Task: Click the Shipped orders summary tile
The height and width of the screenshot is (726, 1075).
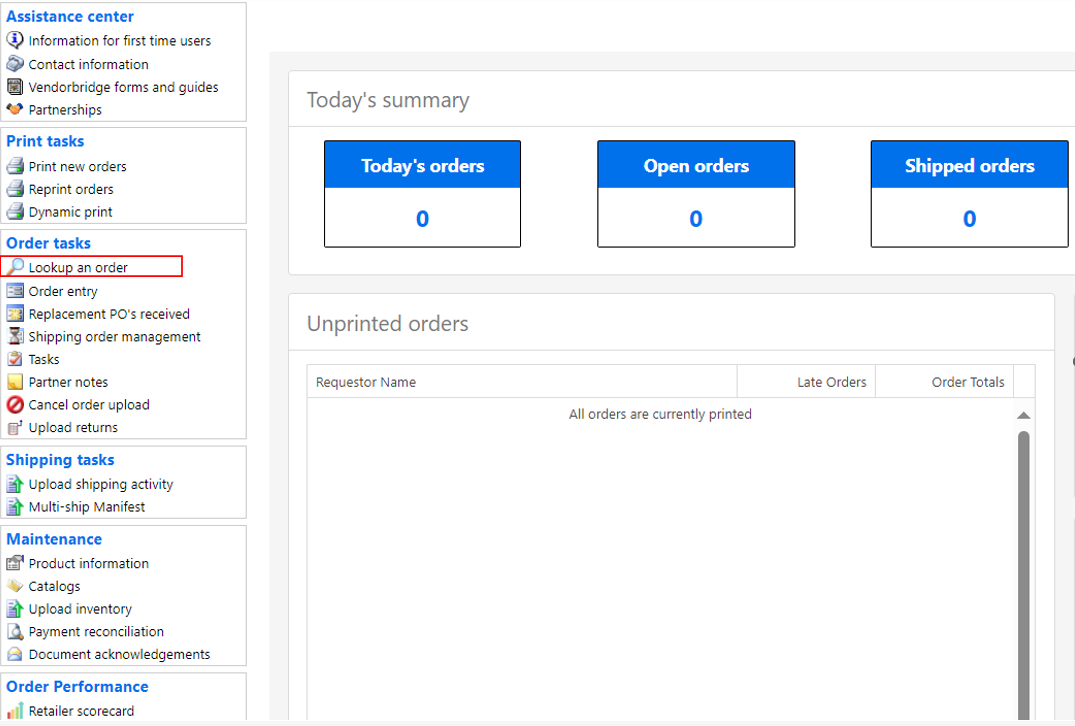Action: (x=969, y=194)
